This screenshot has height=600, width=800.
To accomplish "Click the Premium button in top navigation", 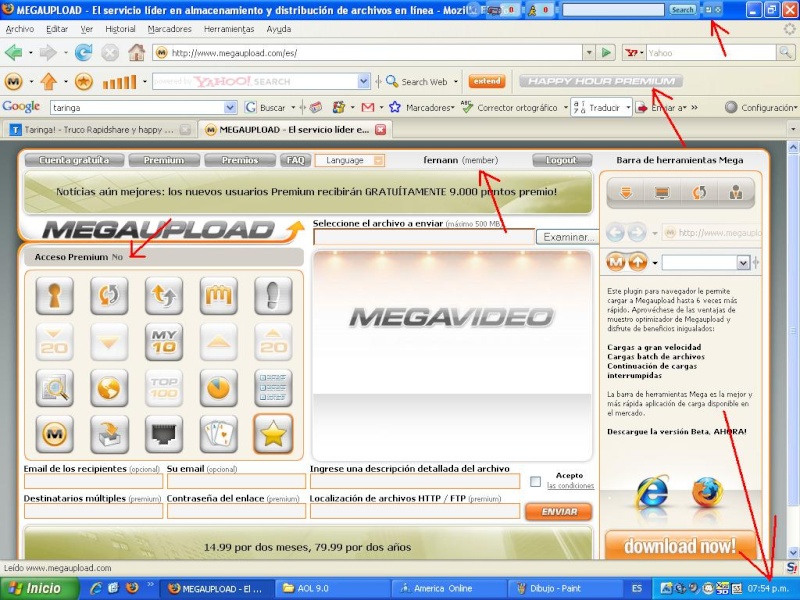I will pyautogui.click(x=164, y=160).
